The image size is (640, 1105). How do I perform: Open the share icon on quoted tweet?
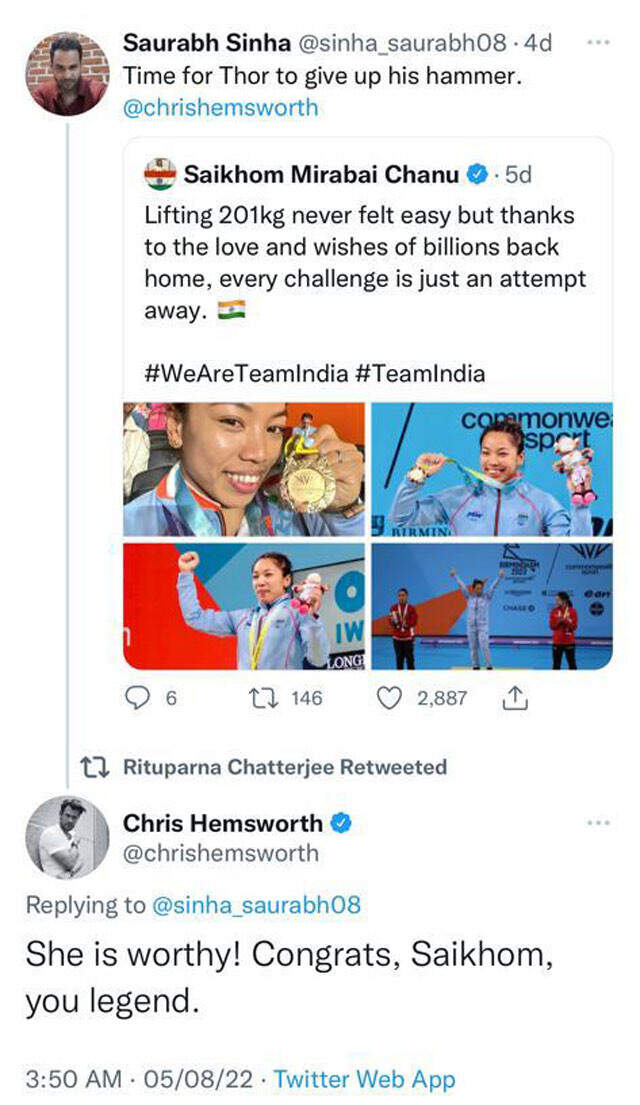[x=515, y=698]
